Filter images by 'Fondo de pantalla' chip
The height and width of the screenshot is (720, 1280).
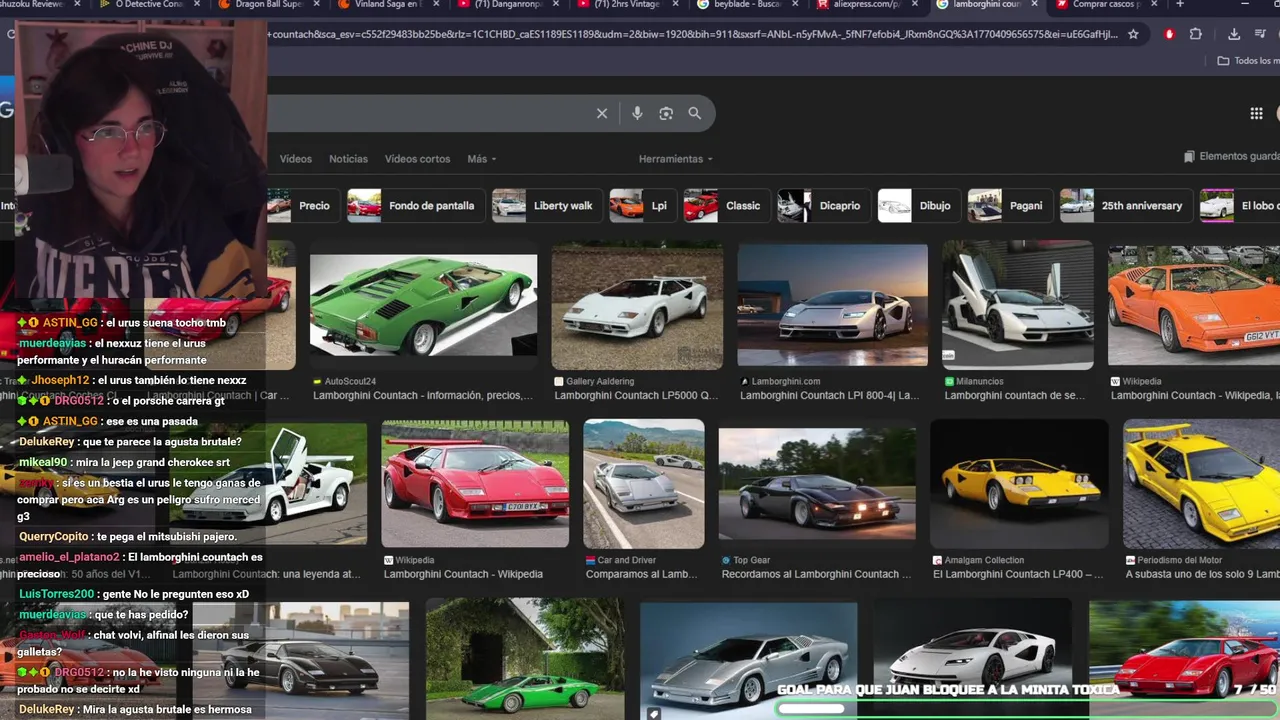coord(416,206)
